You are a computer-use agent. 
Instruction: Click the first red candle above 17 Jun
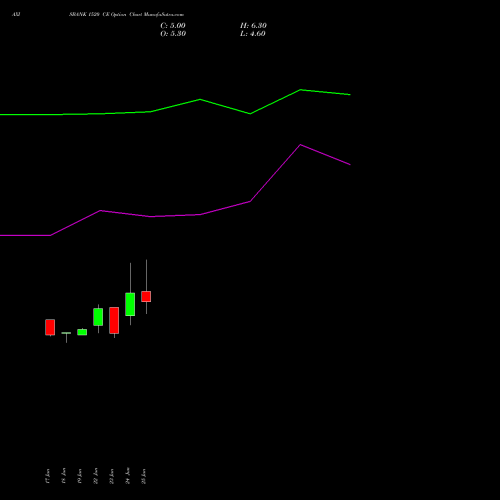[x=50, y=327]
